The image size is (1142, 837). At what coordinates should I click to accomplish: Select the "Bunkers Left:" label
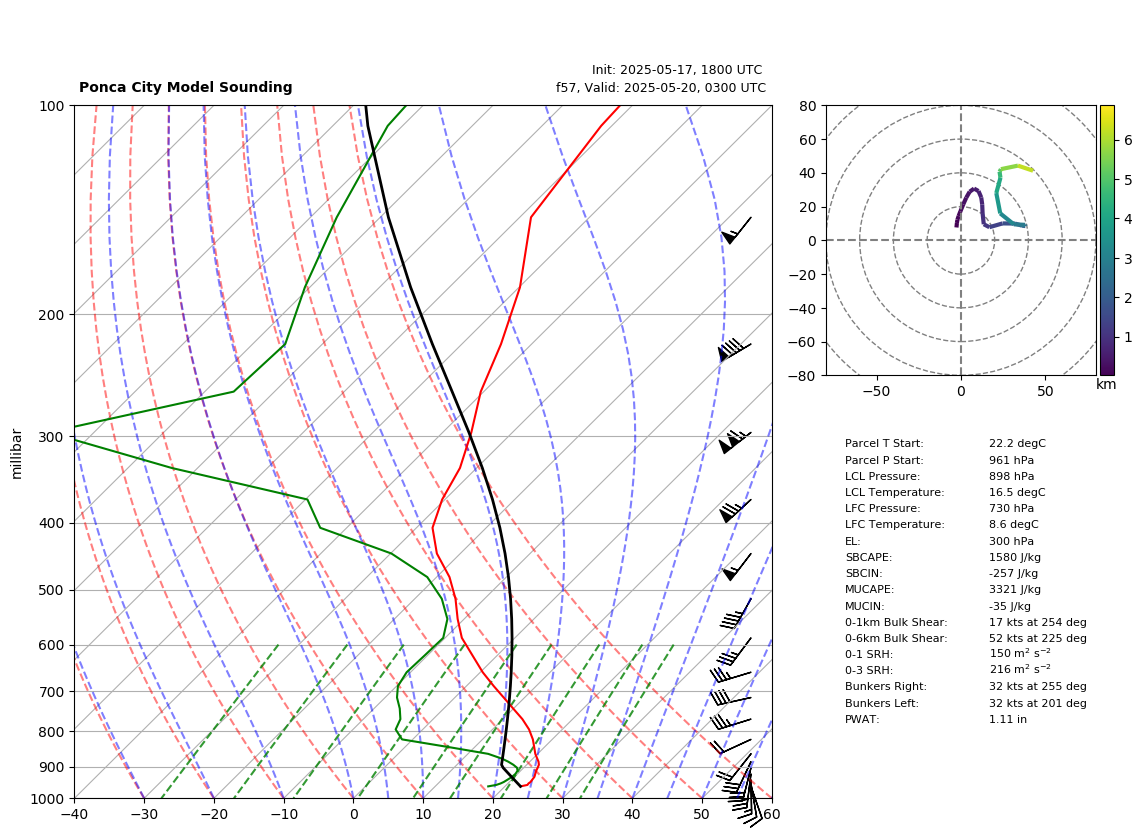882,703
